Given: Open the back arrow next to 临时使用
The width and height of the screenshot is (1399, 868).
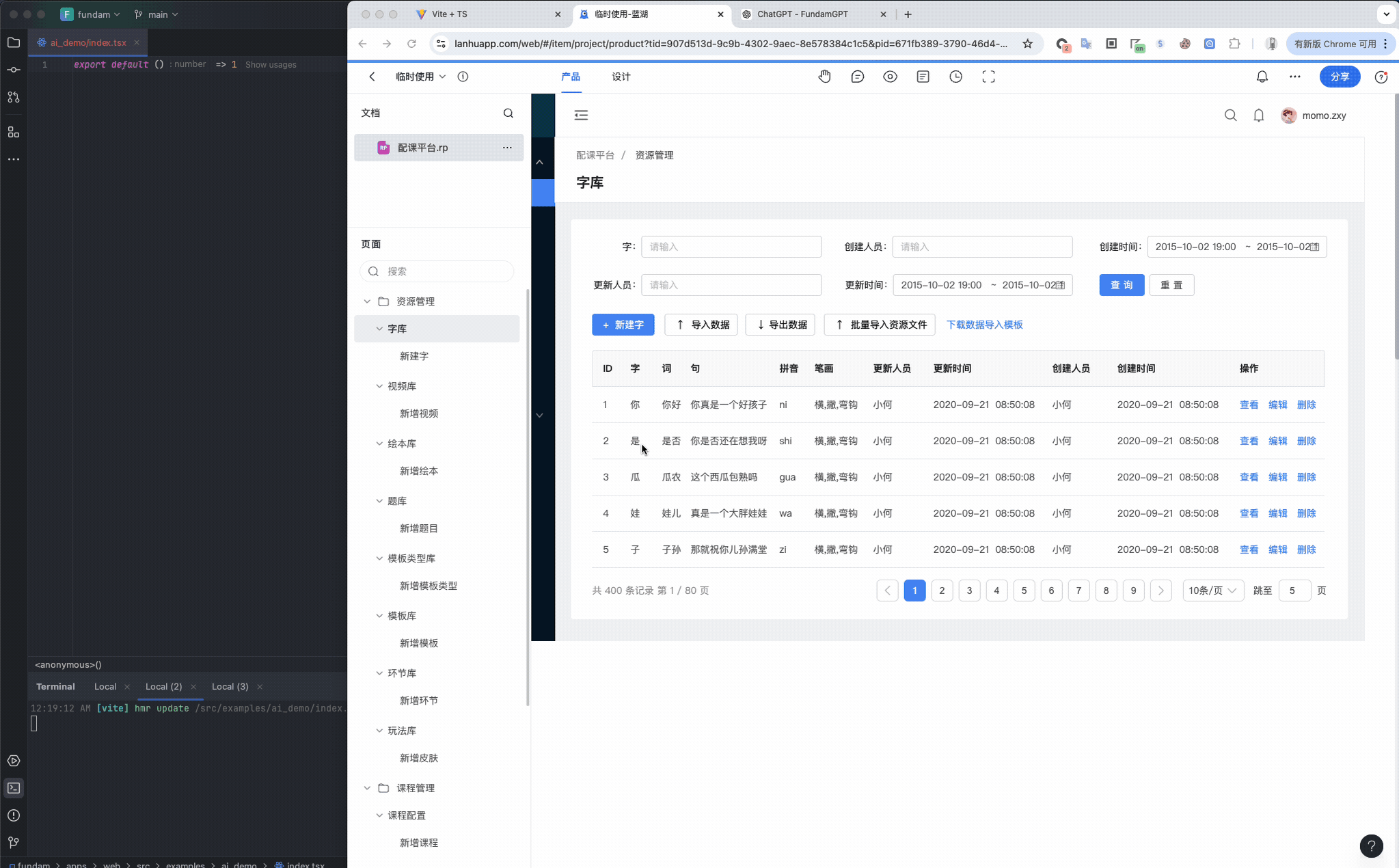Looking at the screenshot, I should (x=371, y=77).
